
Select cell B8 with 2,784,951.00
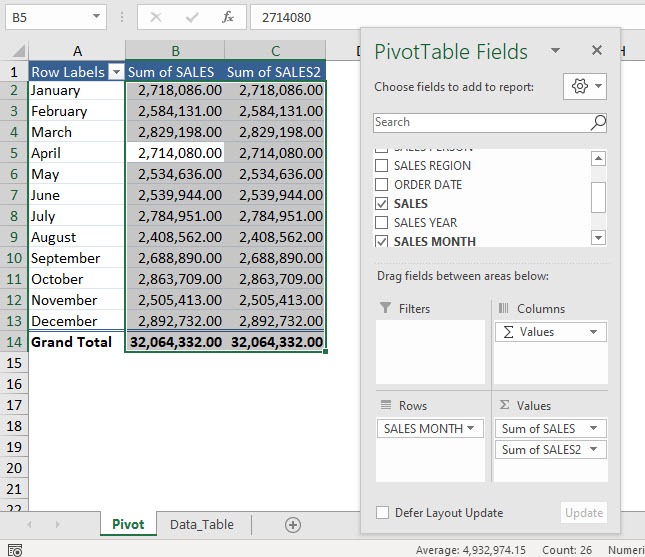coord(175,216)
